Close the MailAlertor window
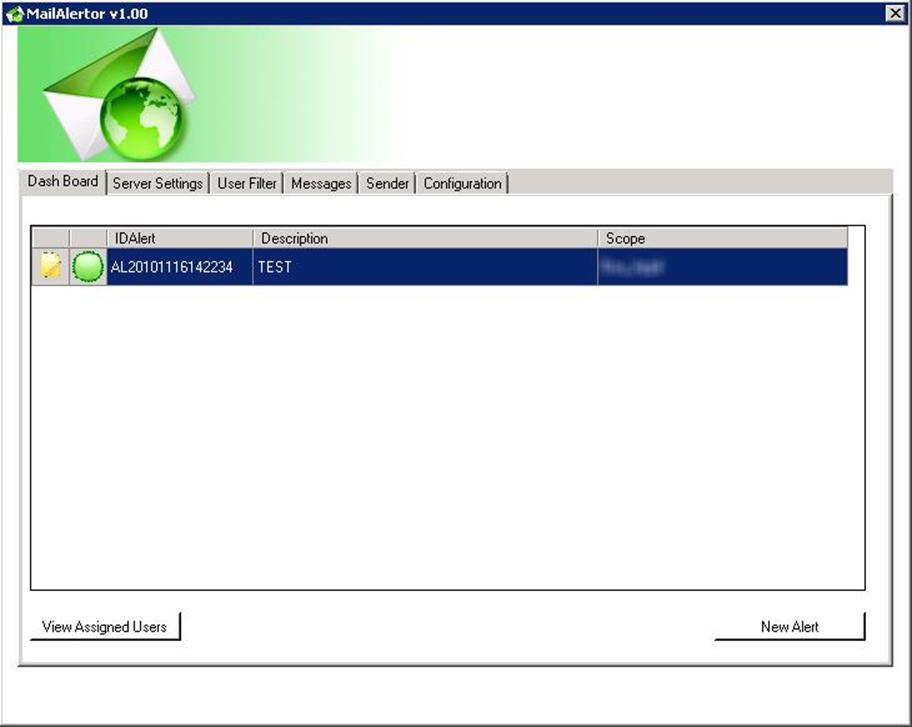 pyautogui.click(x=895, y=13)
